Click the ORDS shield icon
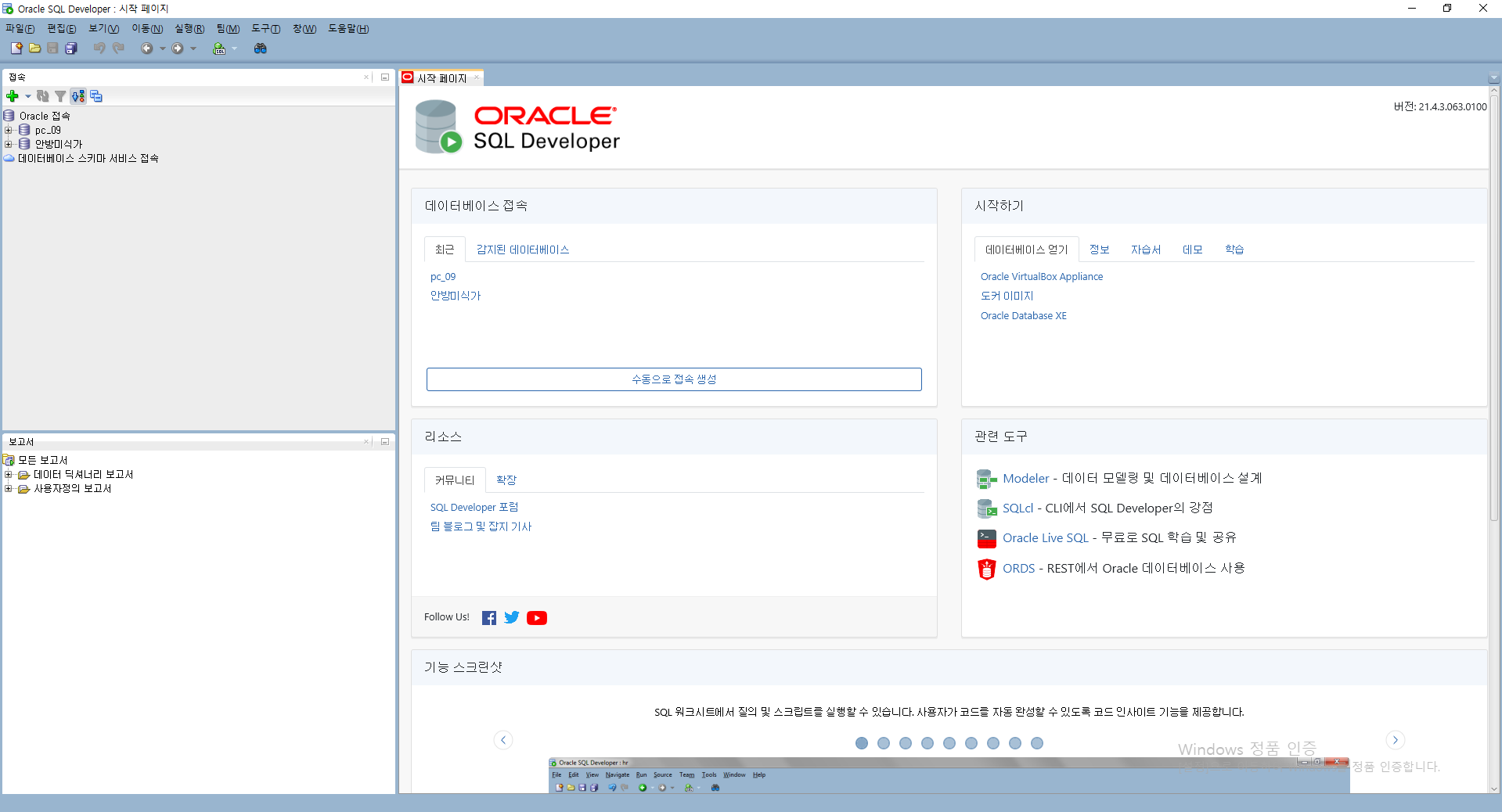The width and height of the screenshot is (1502, 812). click(x=987, y=569)
